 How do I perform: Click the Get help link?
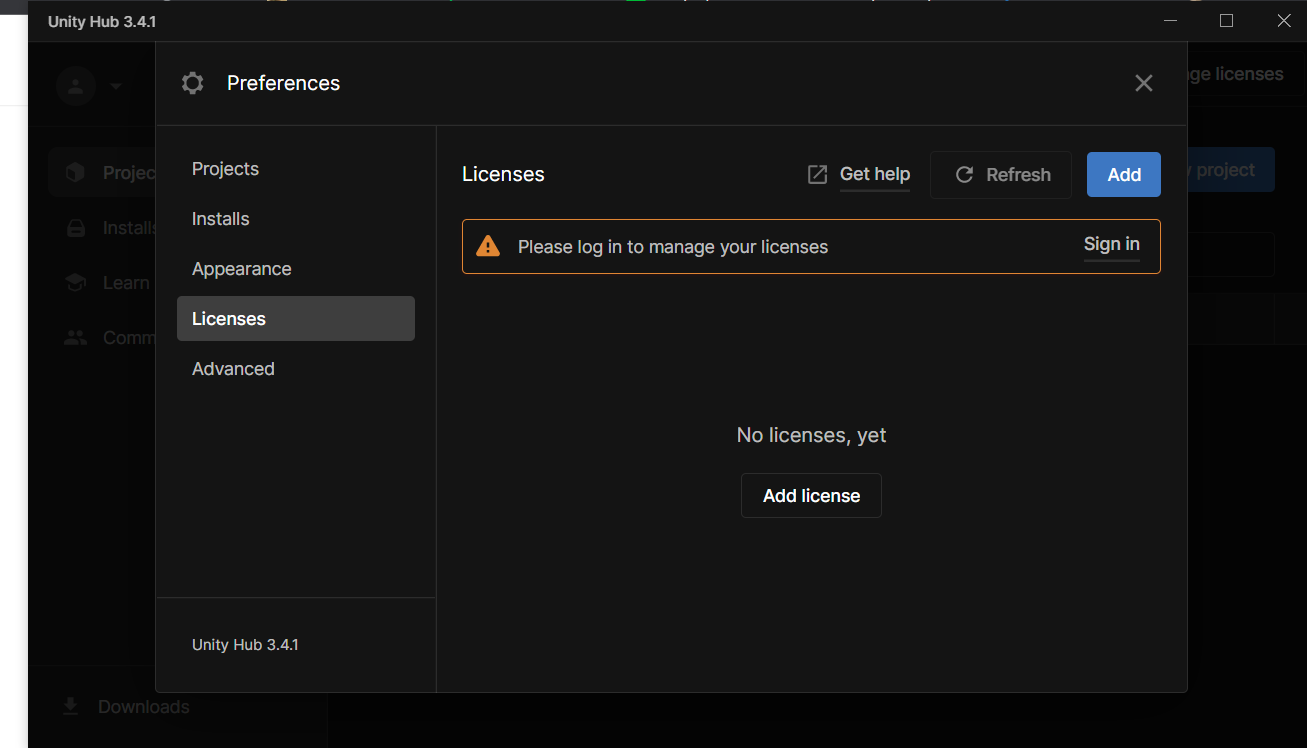point(875,174)
